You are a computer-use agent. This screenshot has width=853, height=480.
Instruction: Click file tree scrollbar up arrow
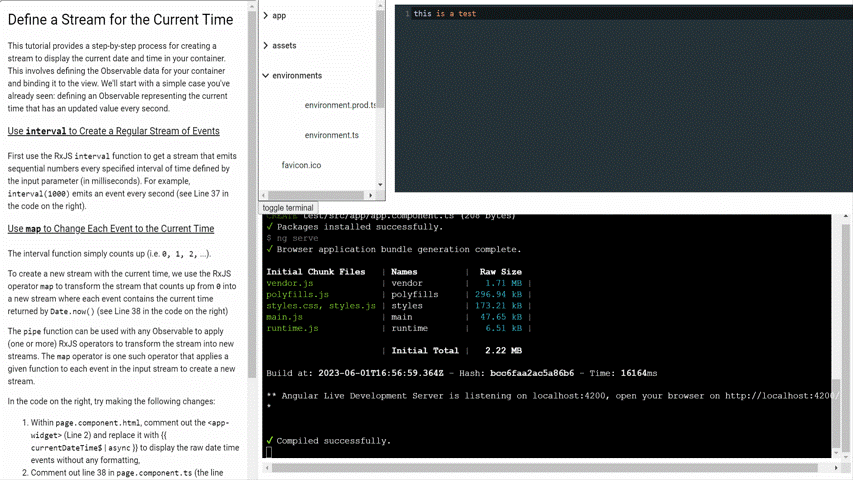(x=380, y=6)
